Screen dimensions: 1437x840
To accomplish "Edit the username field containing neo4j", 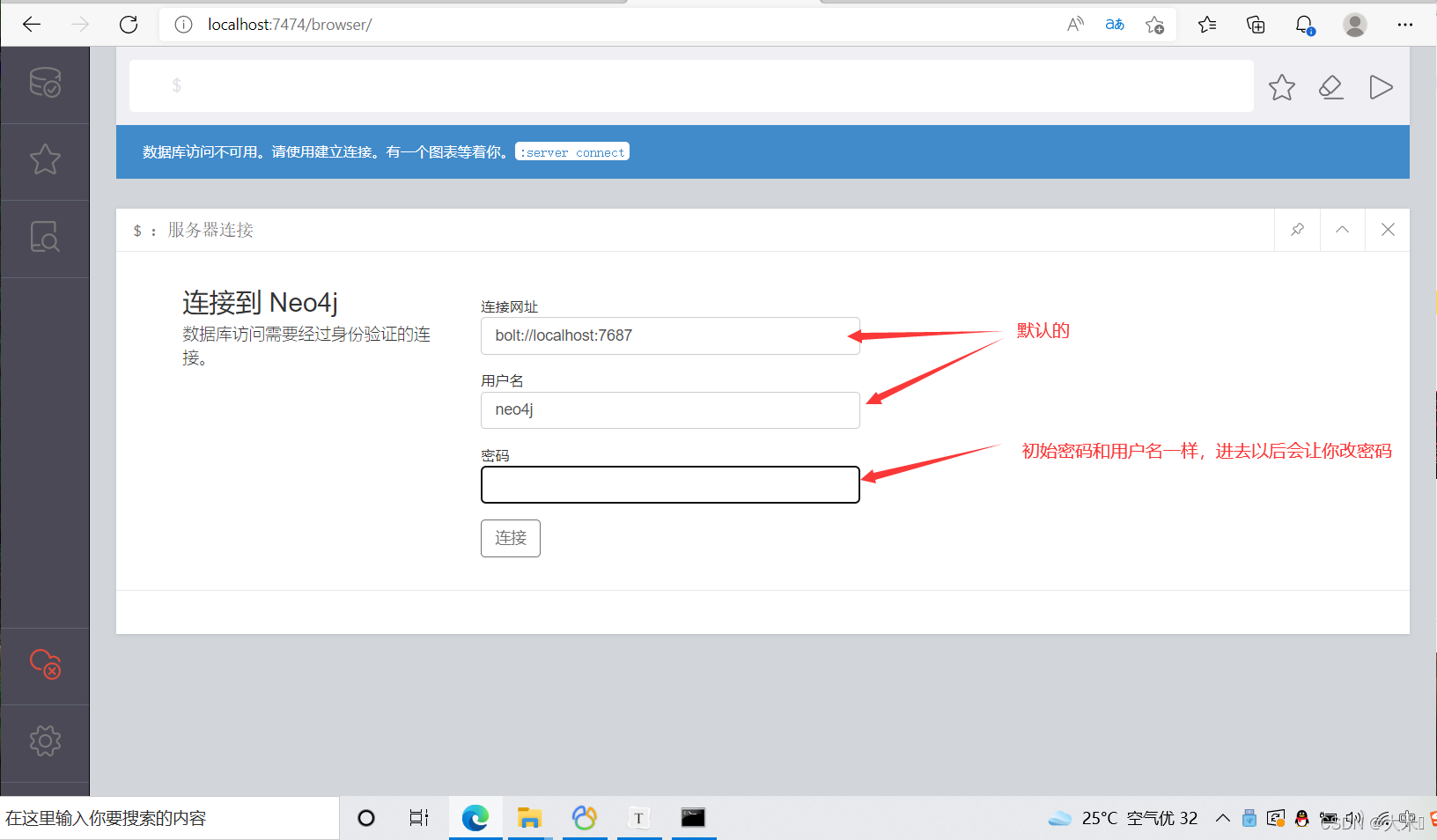I will coord(670,410).
